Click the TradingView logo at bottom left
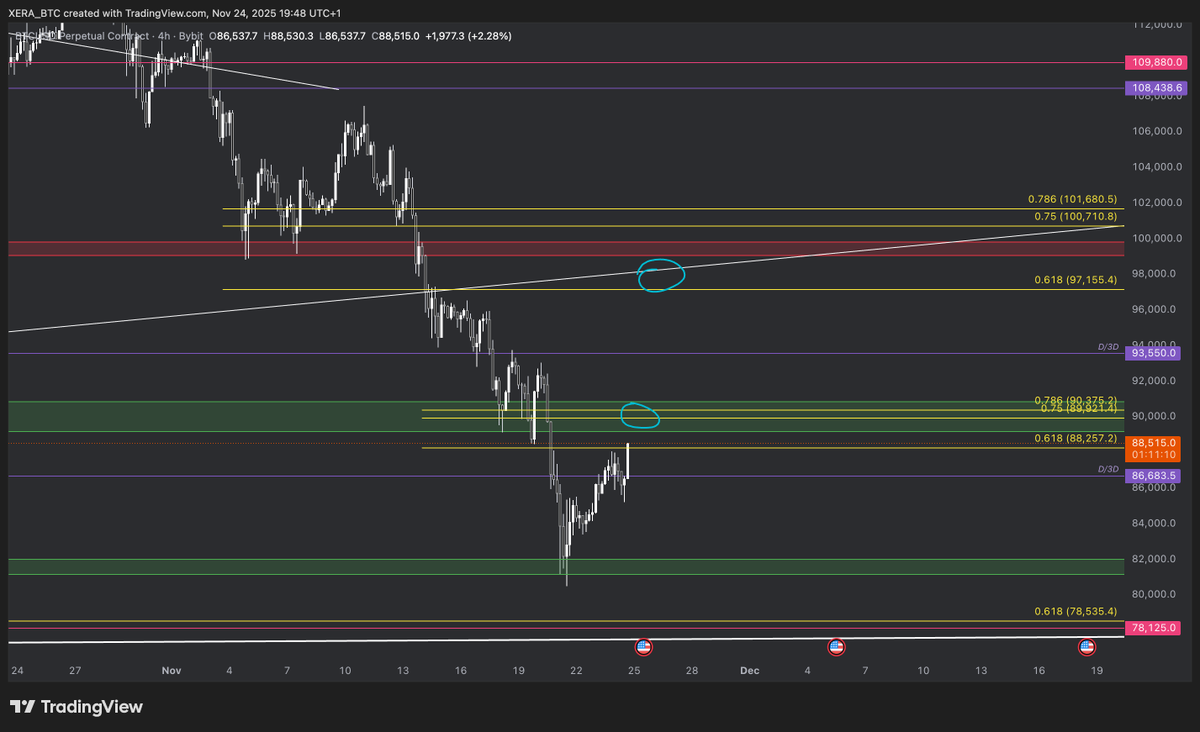The width and height of the screenshot is (1200, 732). [x=77, y=707]
